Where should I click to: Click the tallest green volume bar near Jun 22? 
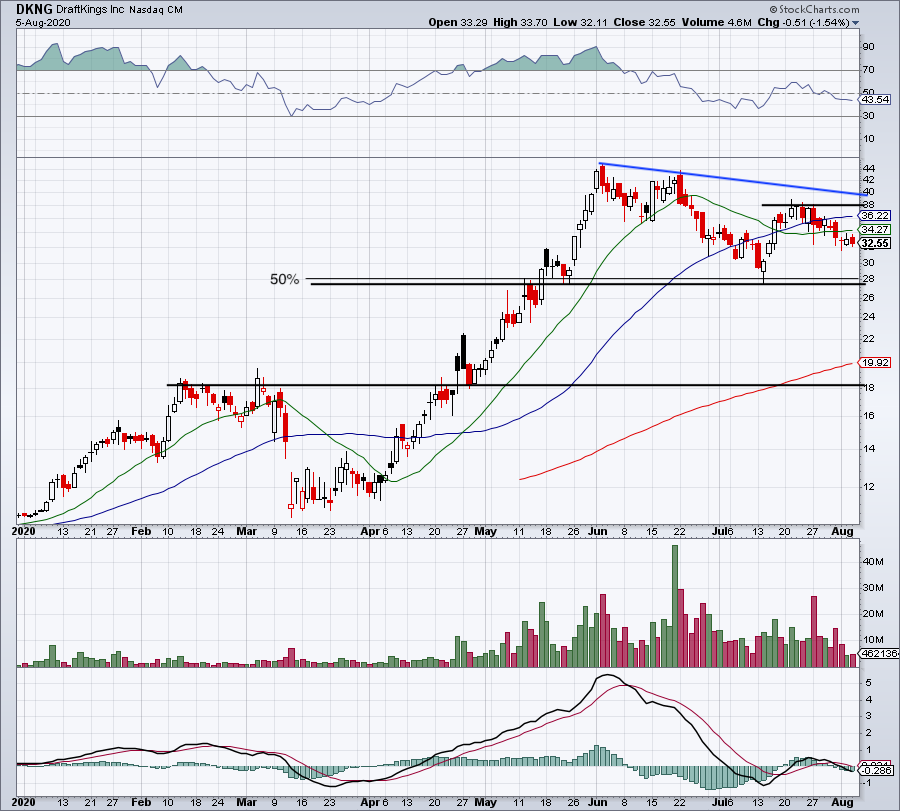click(x=675, y=606)
